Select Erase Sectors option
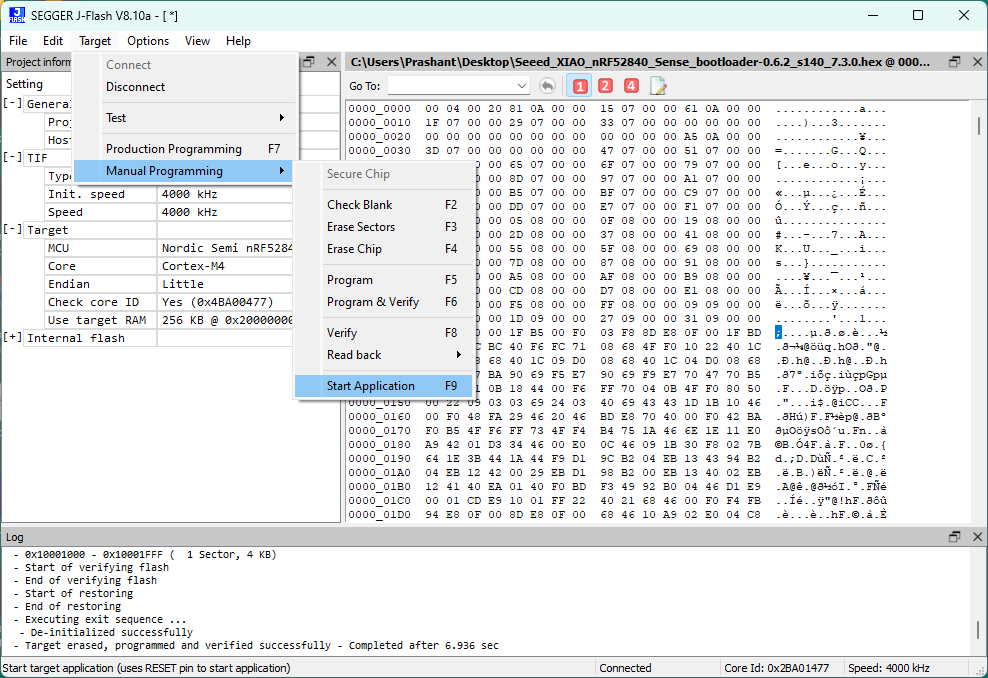The width and height of the screenshot is (988, 678). coord(383,227)
